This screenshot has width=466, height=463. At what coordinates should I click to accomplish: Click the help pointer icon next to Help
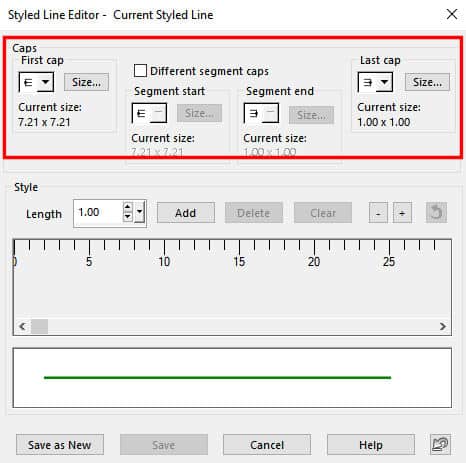pos(440,444)
